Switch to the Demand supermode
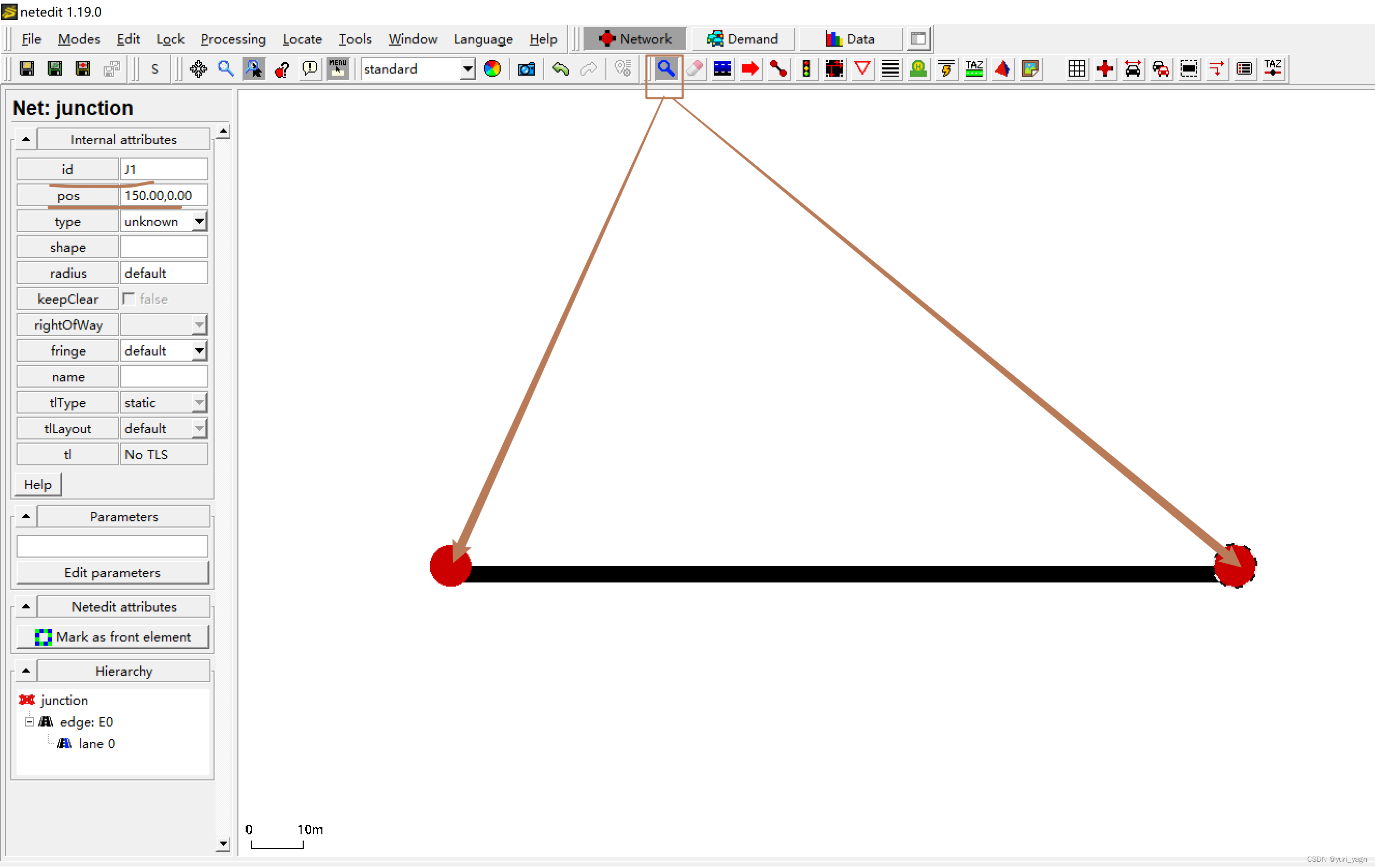Viewport: 1375px width, 868px height. (742, 39)
